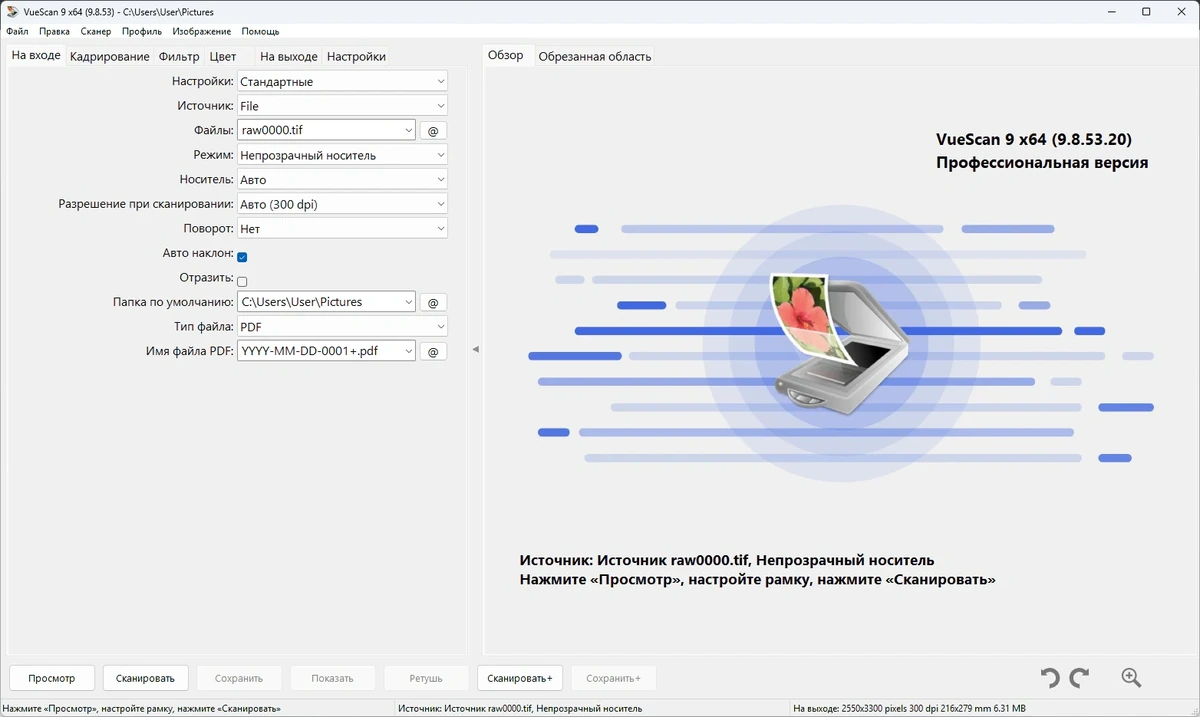
Task: Click the Просмотр button
Action: tap(52, 678)
